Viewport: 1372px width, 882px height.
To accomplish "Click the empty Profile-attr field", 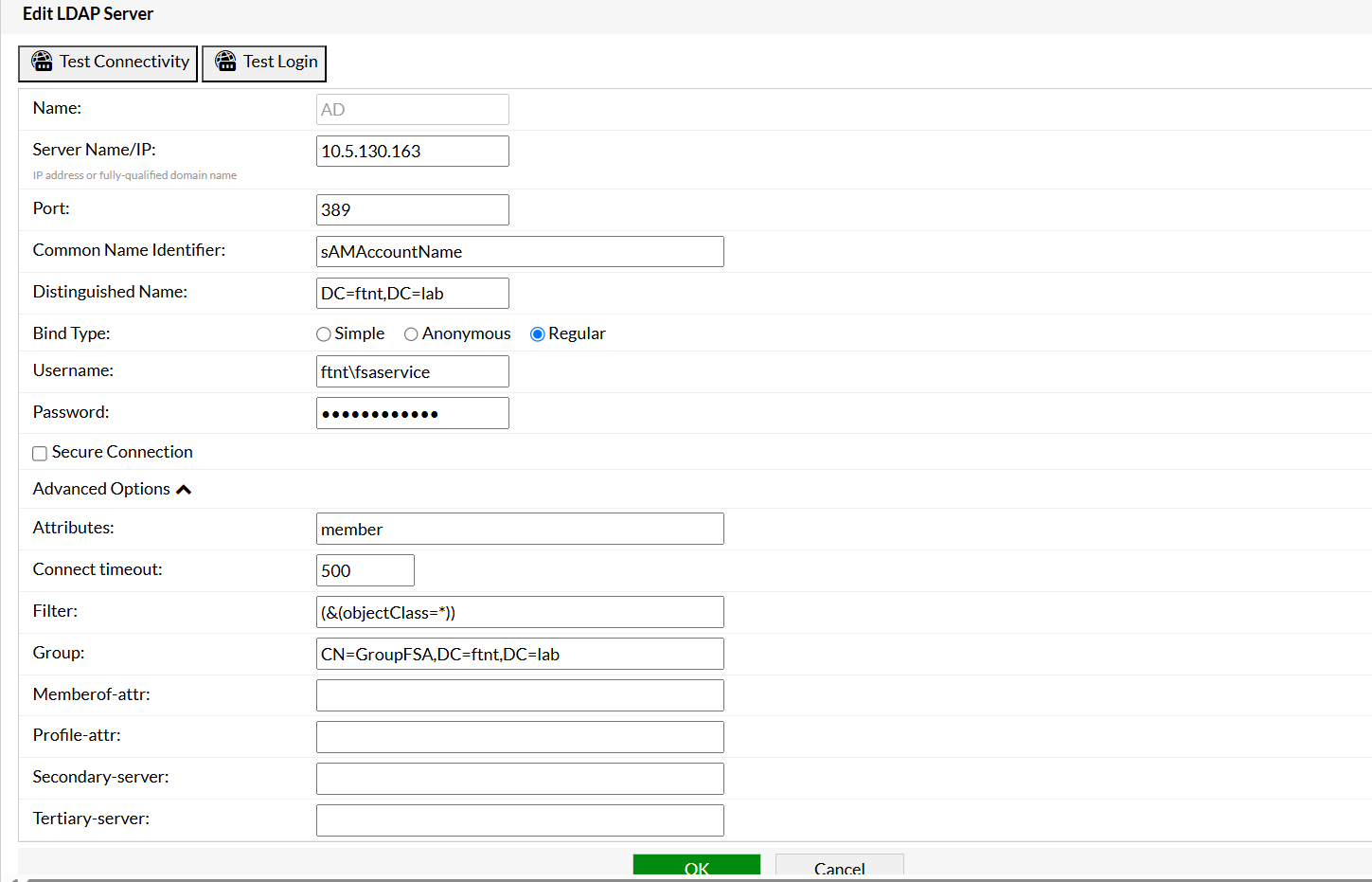I will click(x=520, y=737).
